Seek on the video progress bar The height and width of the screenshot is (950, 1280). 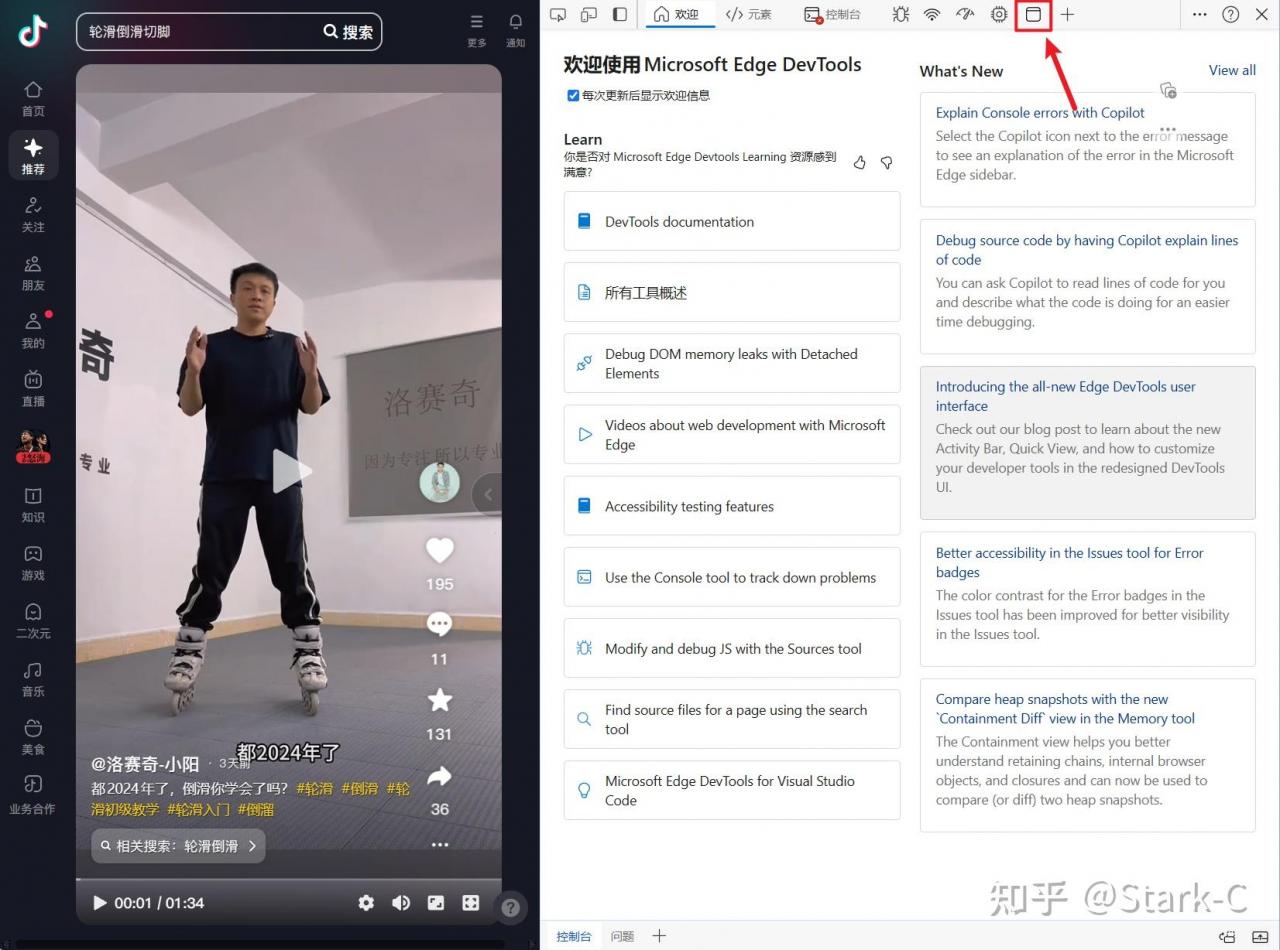tap(289, 880)
